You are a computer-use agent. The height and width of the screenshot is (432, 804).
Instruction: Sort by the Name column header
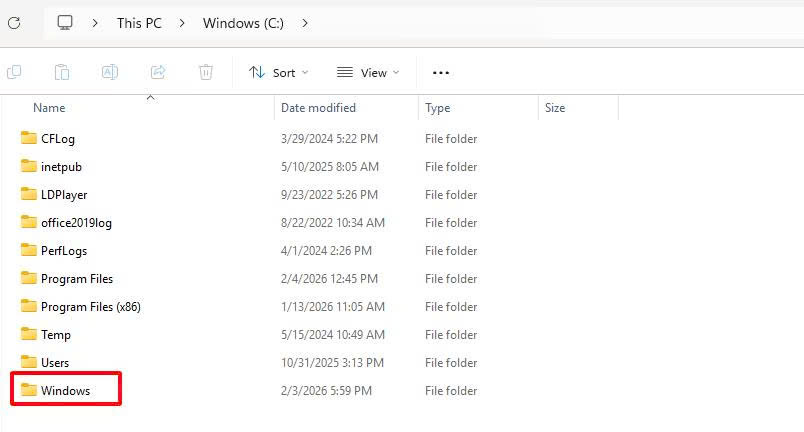click(x=49, y=108)
